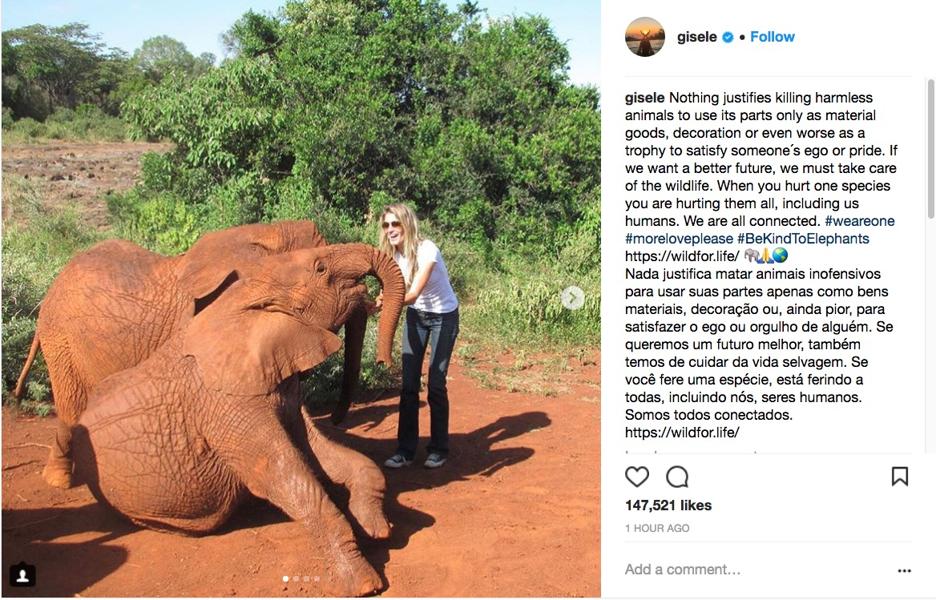Open the 1 HOUR AGO timestamp
Image resolution: width=936 pixels, height=600 pixels.
pyautogui.click(x=657, y=528)
